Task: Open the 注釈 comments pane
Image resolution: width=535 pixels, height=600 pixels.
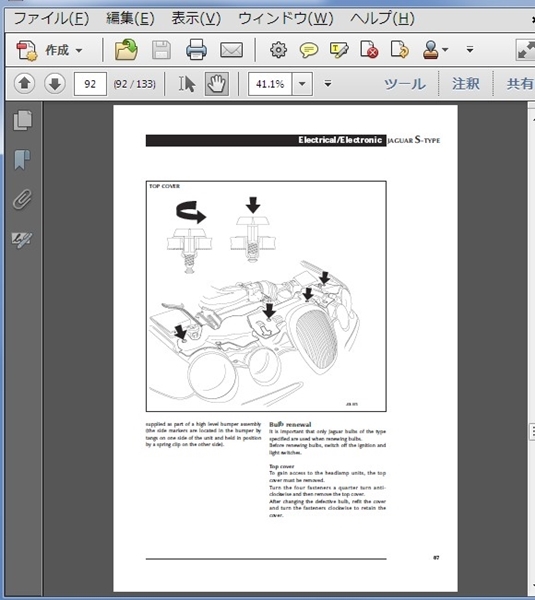Action: pyautogui.click(x=466, y=84)
